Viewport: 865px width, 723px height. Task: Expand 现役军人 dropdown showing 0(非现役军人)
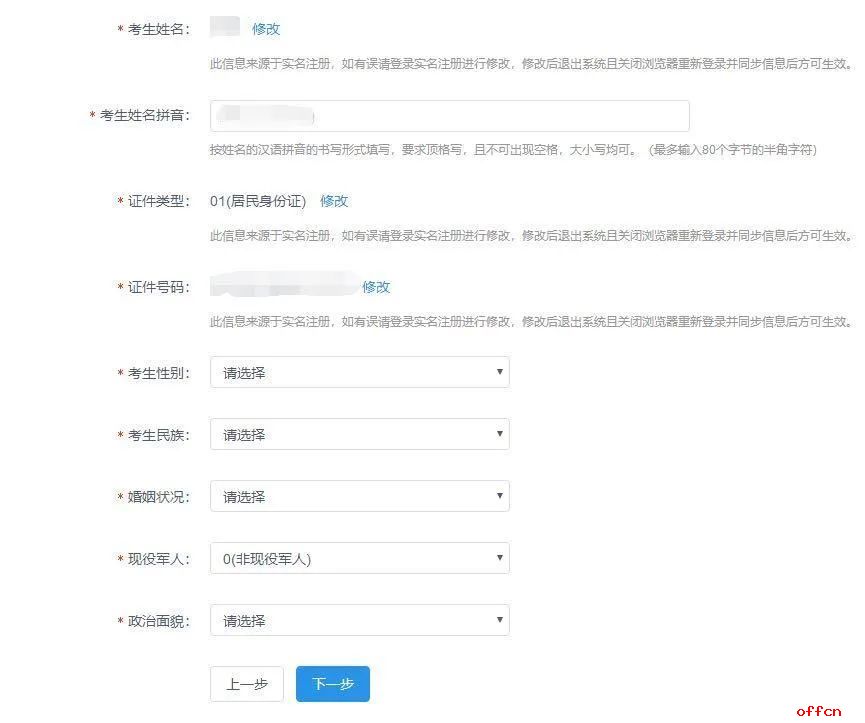click(x=359, y=559)
